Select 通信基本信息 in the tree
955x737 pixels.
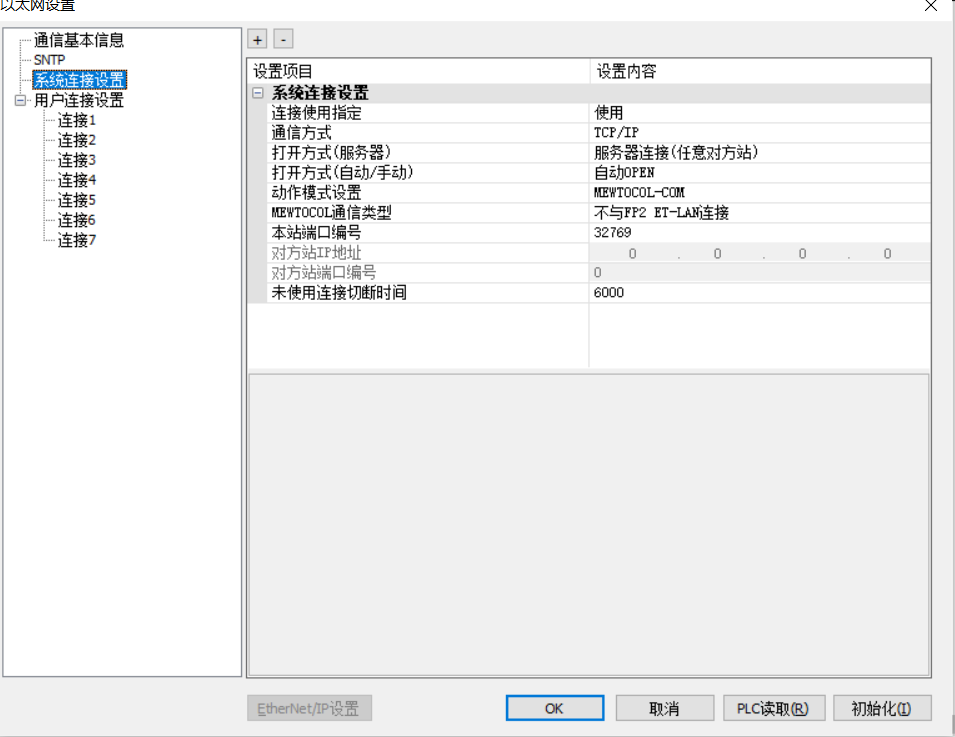(x=79, y=41)
